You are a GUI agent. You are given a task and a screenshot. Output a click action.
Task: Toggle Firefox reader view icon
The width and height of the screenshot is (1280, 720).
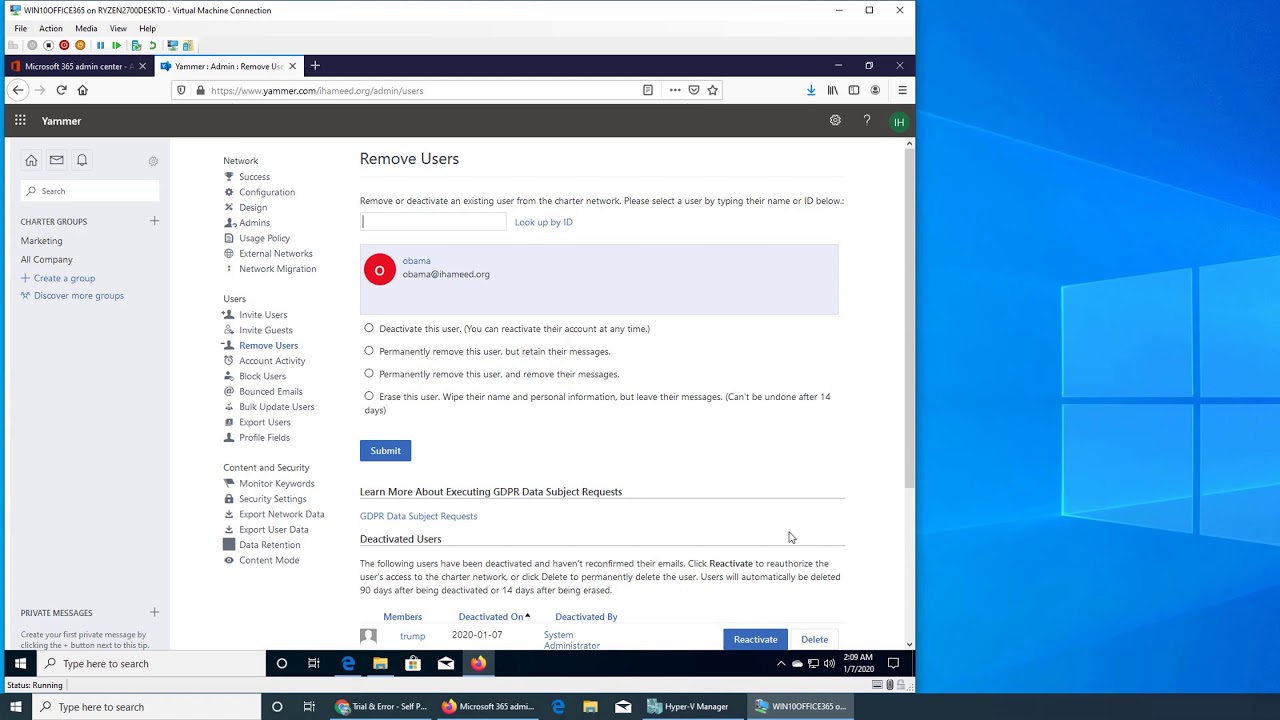[648, 90]
